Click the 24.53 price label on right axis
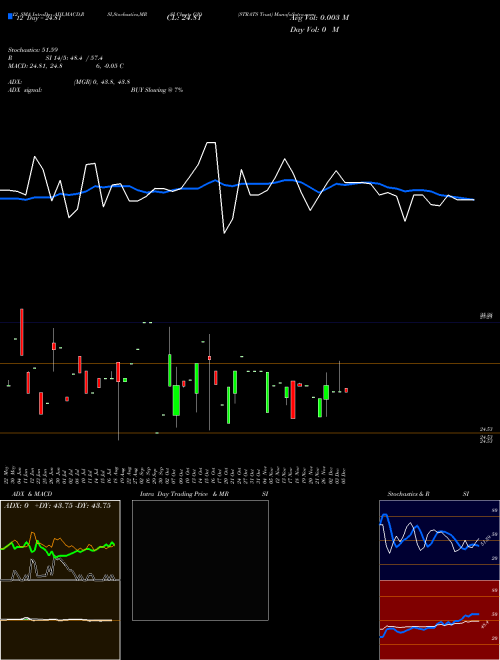The width and height of the screenshot is (500, 660). [x=486, y=429]
